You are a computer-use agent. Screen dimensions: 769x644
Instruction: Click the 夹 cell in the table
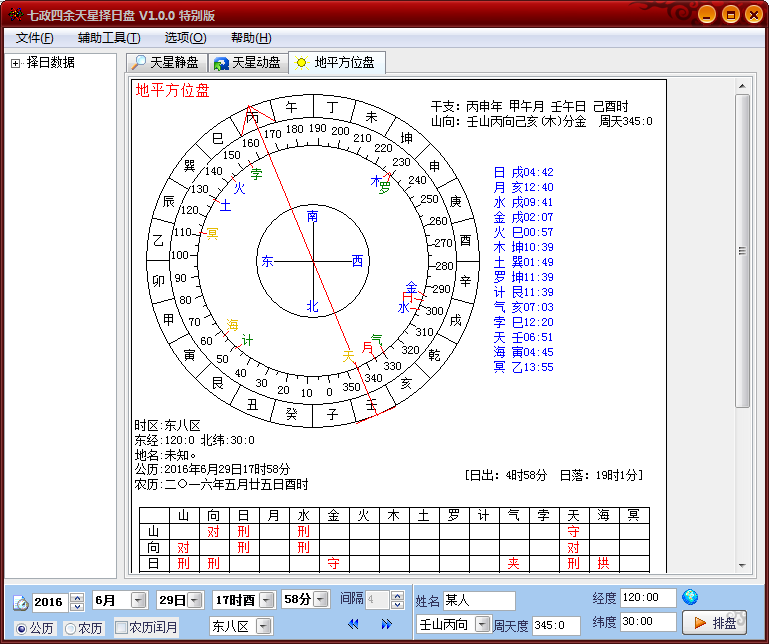pyautogui.click(x=513, y=563)
